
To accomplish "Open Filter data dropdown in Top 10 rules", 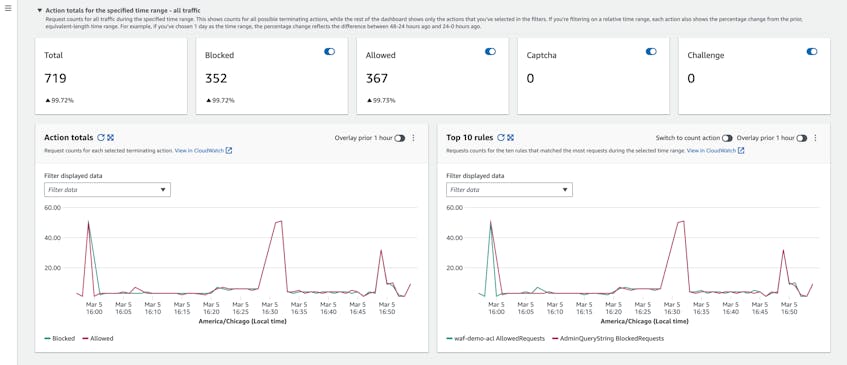I will 509,190.
